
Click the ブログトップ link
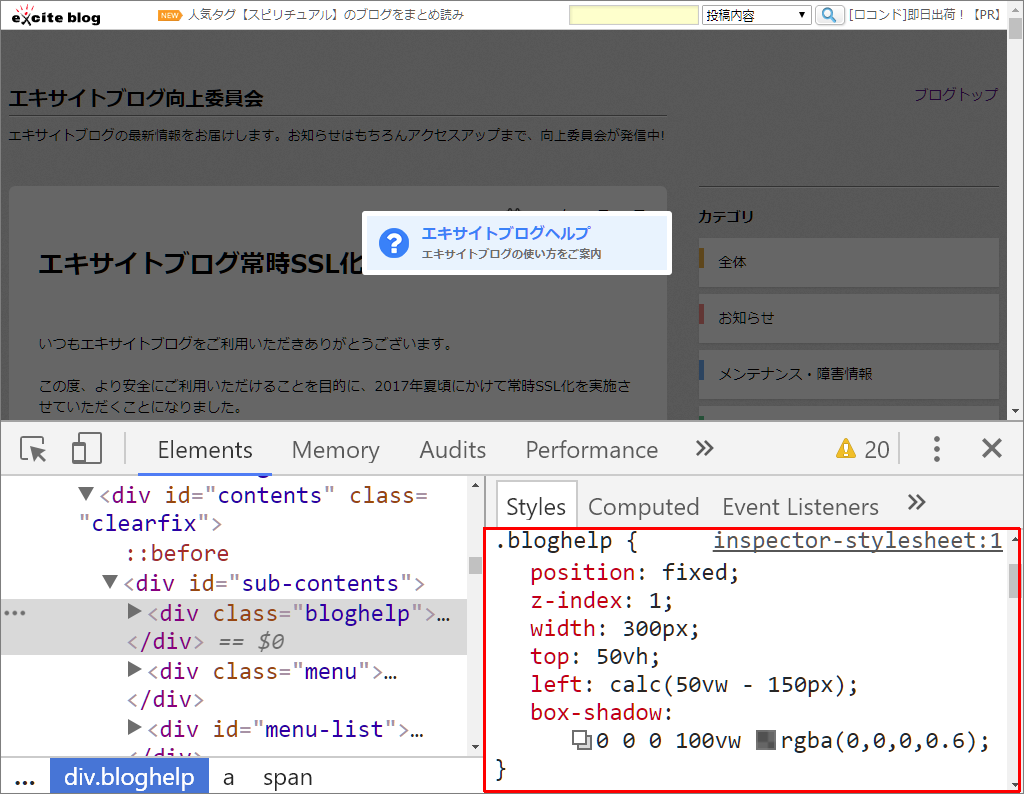955,95
